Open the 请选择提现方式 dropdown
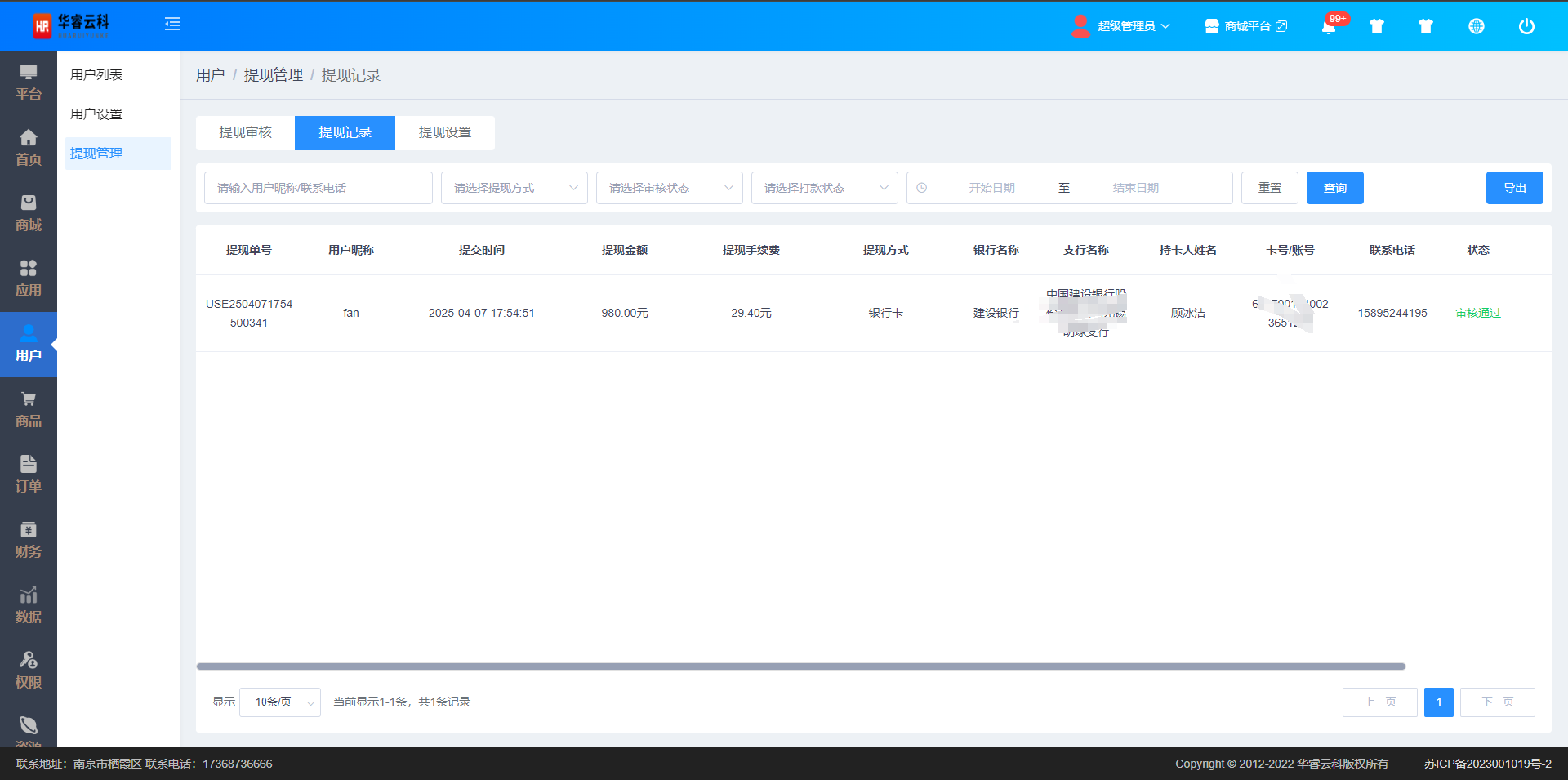 [514, 188]
